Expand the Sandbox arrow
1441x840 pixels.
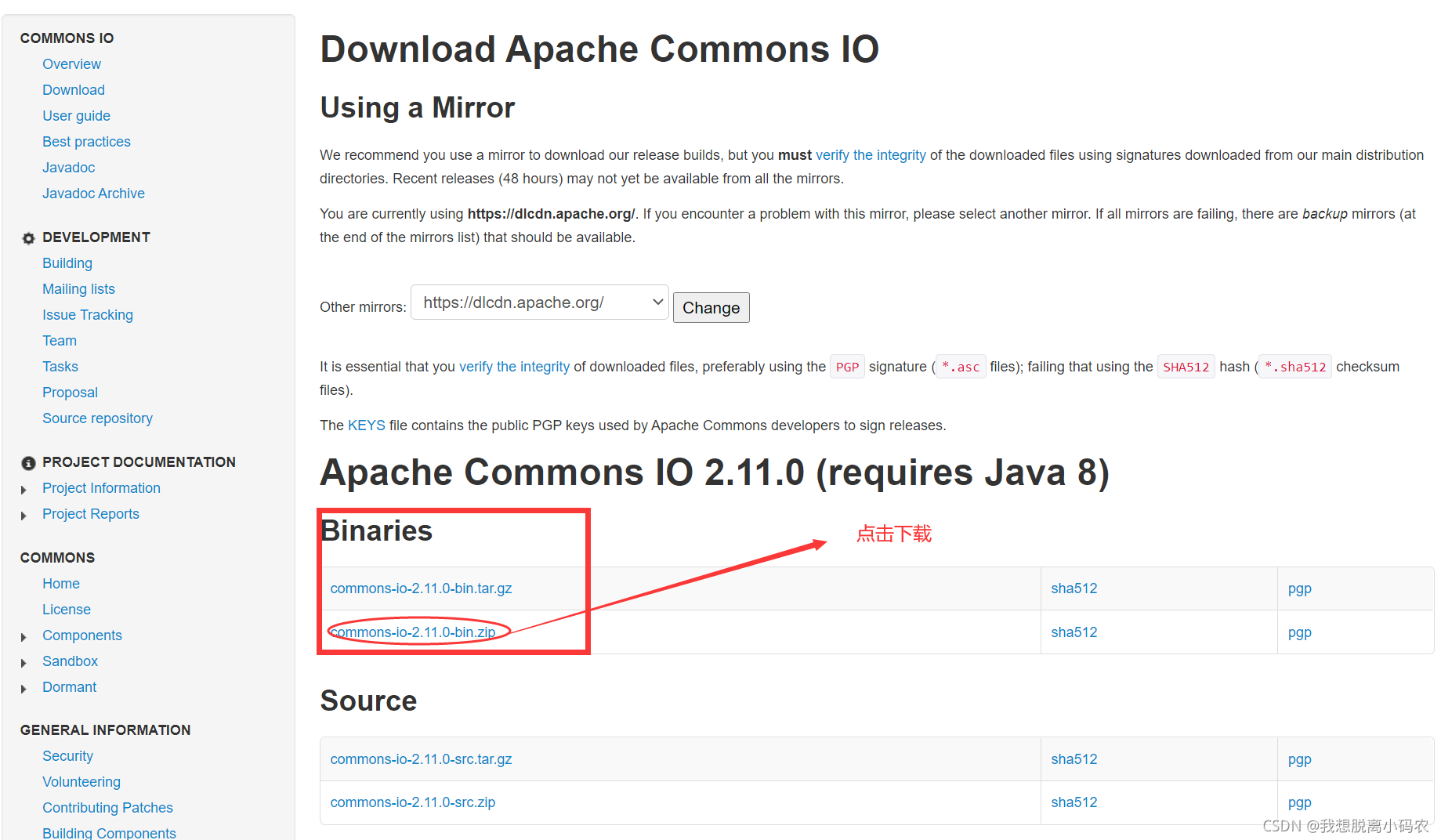tap(24, 663)
